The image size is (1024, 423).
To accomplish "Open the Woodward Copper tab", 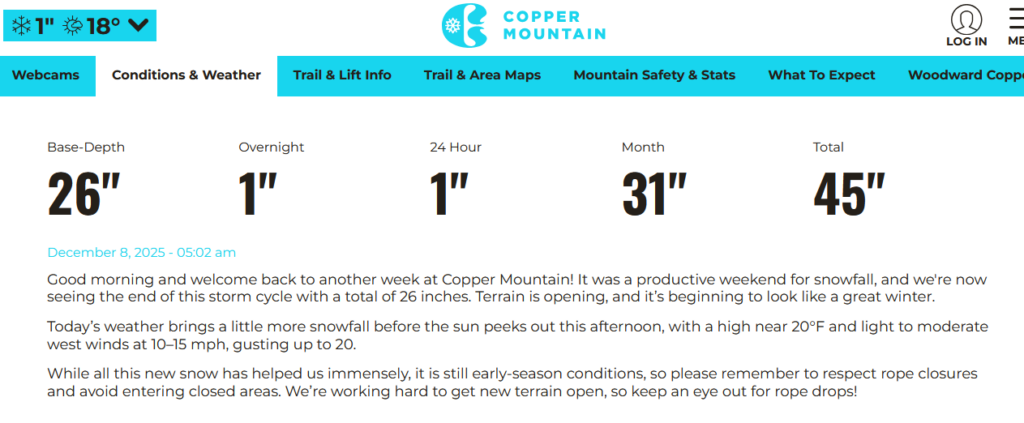I will [x=965, y=75].
